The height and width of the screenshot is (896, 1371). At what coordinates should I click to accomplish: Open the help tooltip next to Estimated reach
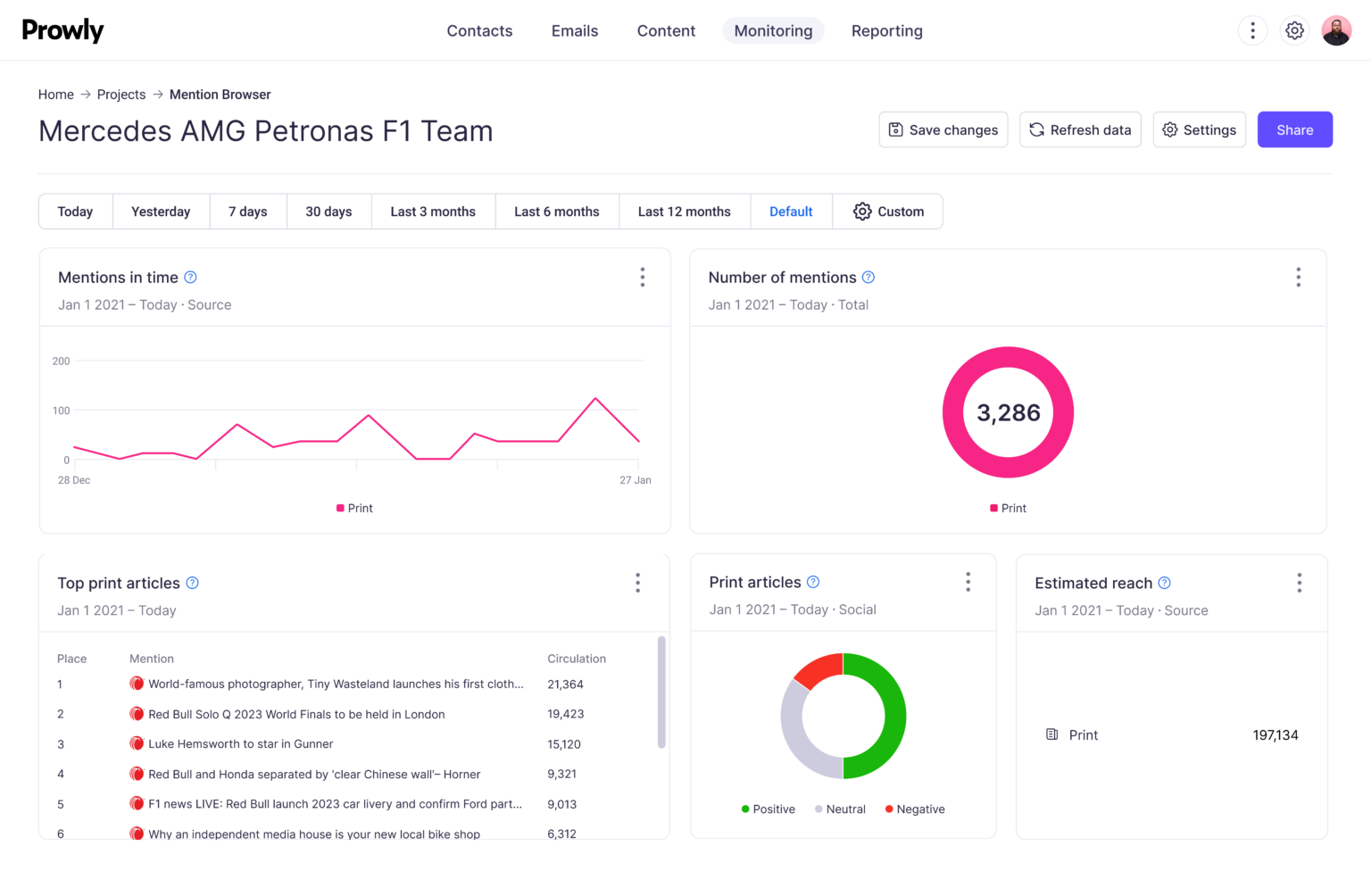(x=1164, y=583)
